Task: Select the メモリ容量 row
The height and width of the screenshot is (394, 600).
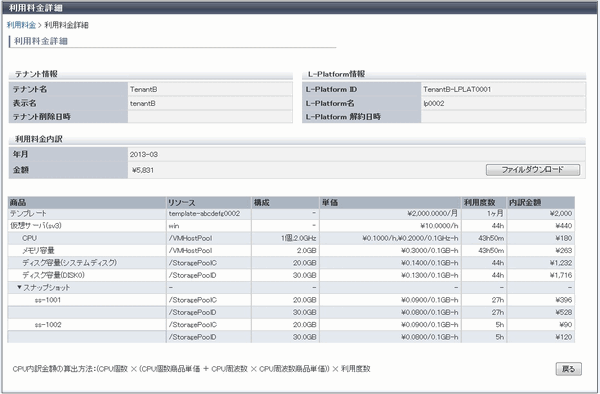Action: [291, 251]
